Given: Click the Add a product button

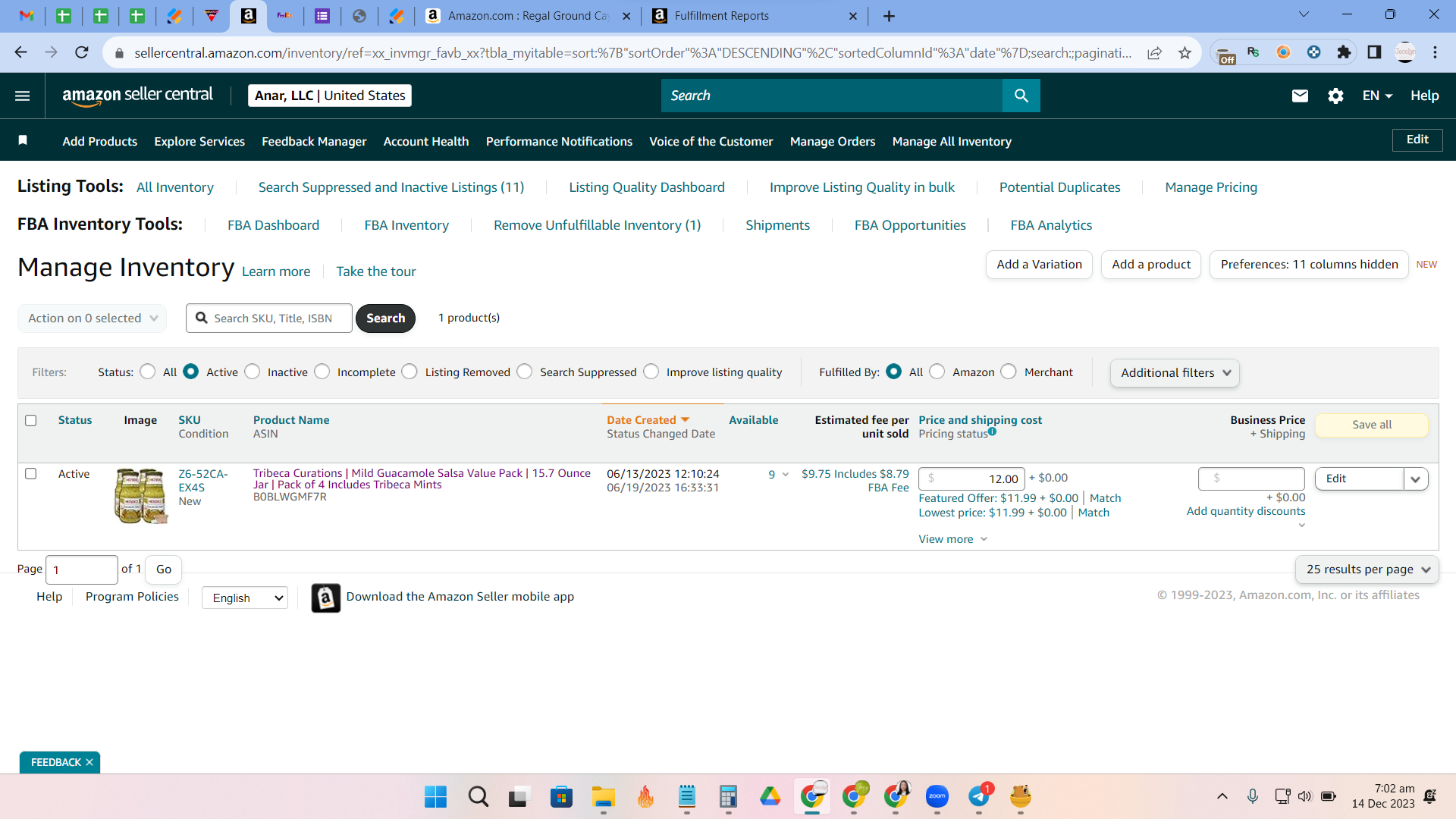Looking at the screenshot, I should pyautogui.click(x=1151, y=265).
